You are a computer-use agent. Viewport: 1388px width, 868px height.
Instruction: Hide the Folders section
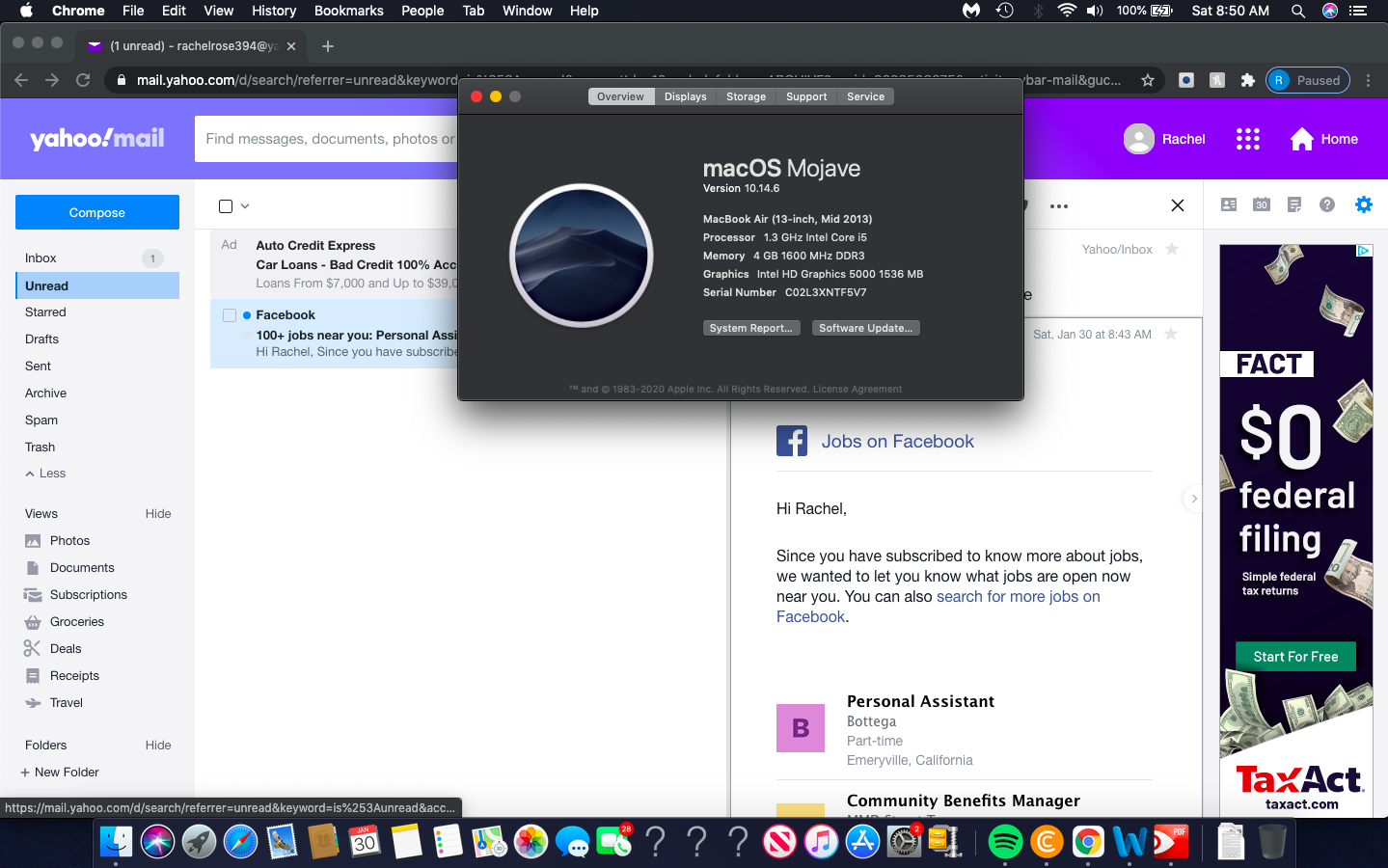(x=158, y=746)
